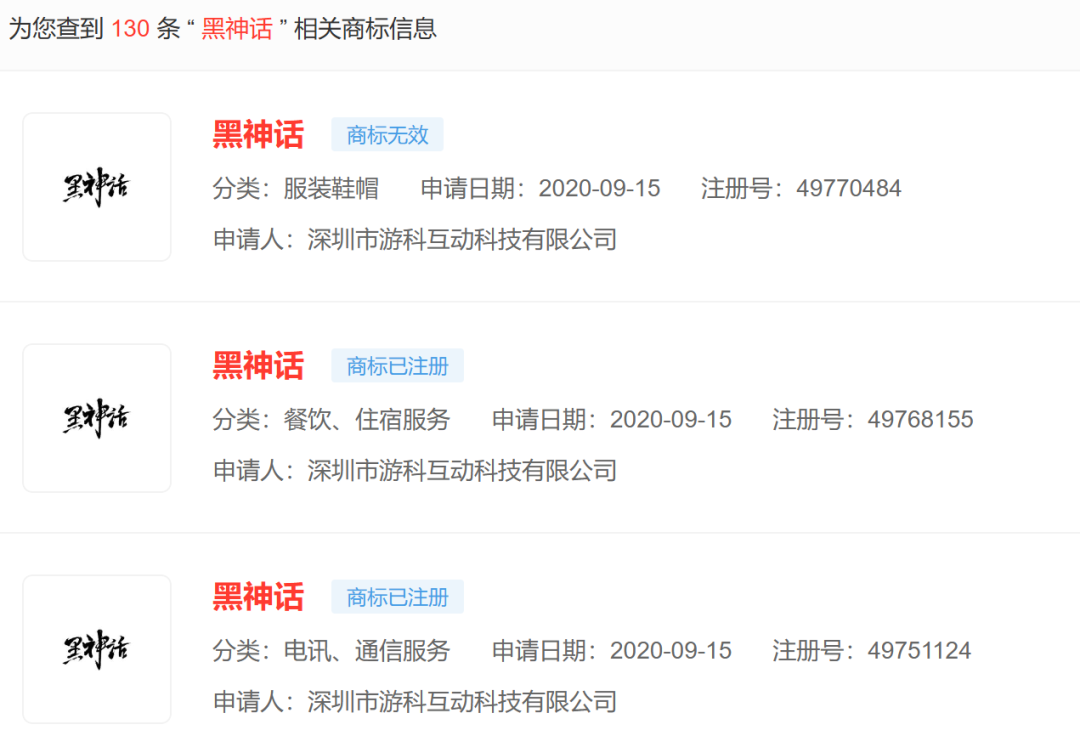Image resolution: width=1080 pixels, height=747 pixels.
Task: Click applicant company name in second result
Action: 462,471
